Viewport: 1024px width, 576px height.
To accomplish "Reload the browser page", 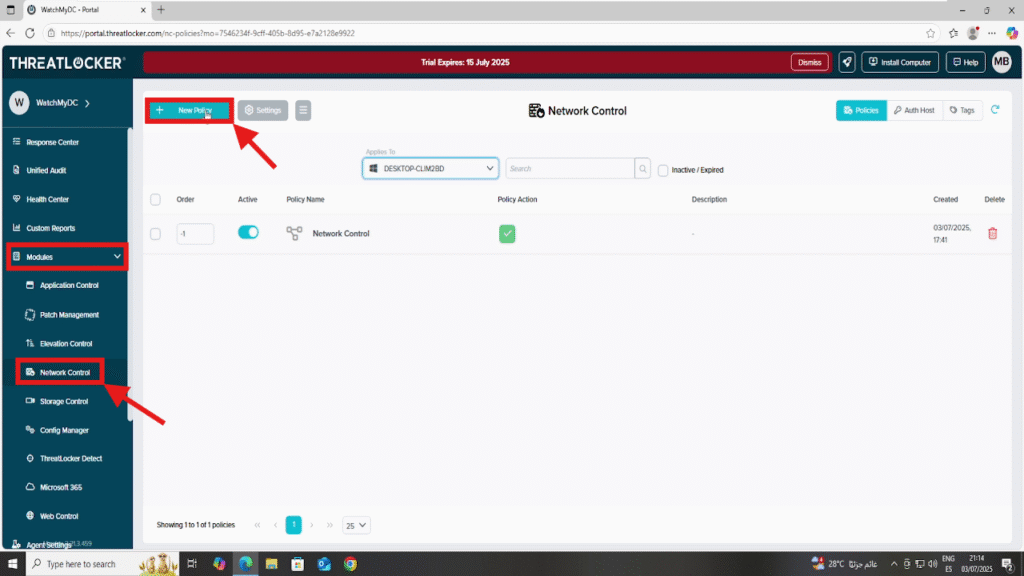I will tap(30, 33).
